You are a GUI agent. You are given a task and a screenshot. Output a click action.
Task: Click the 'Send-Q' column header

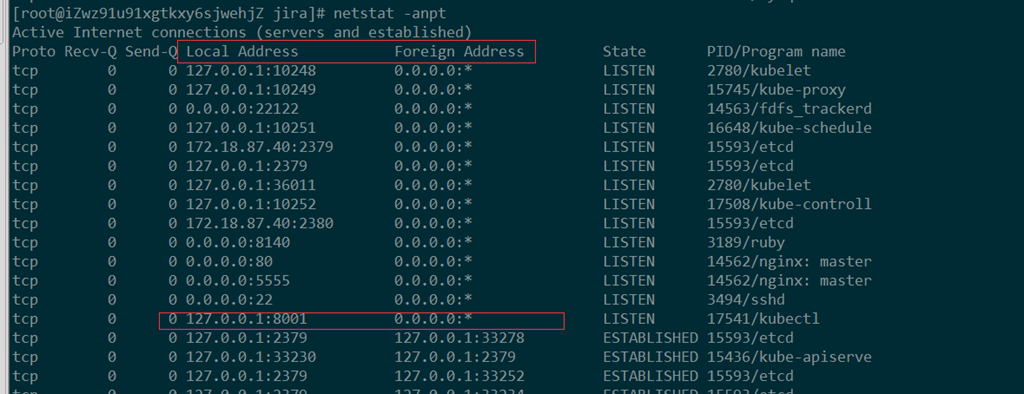151,51
